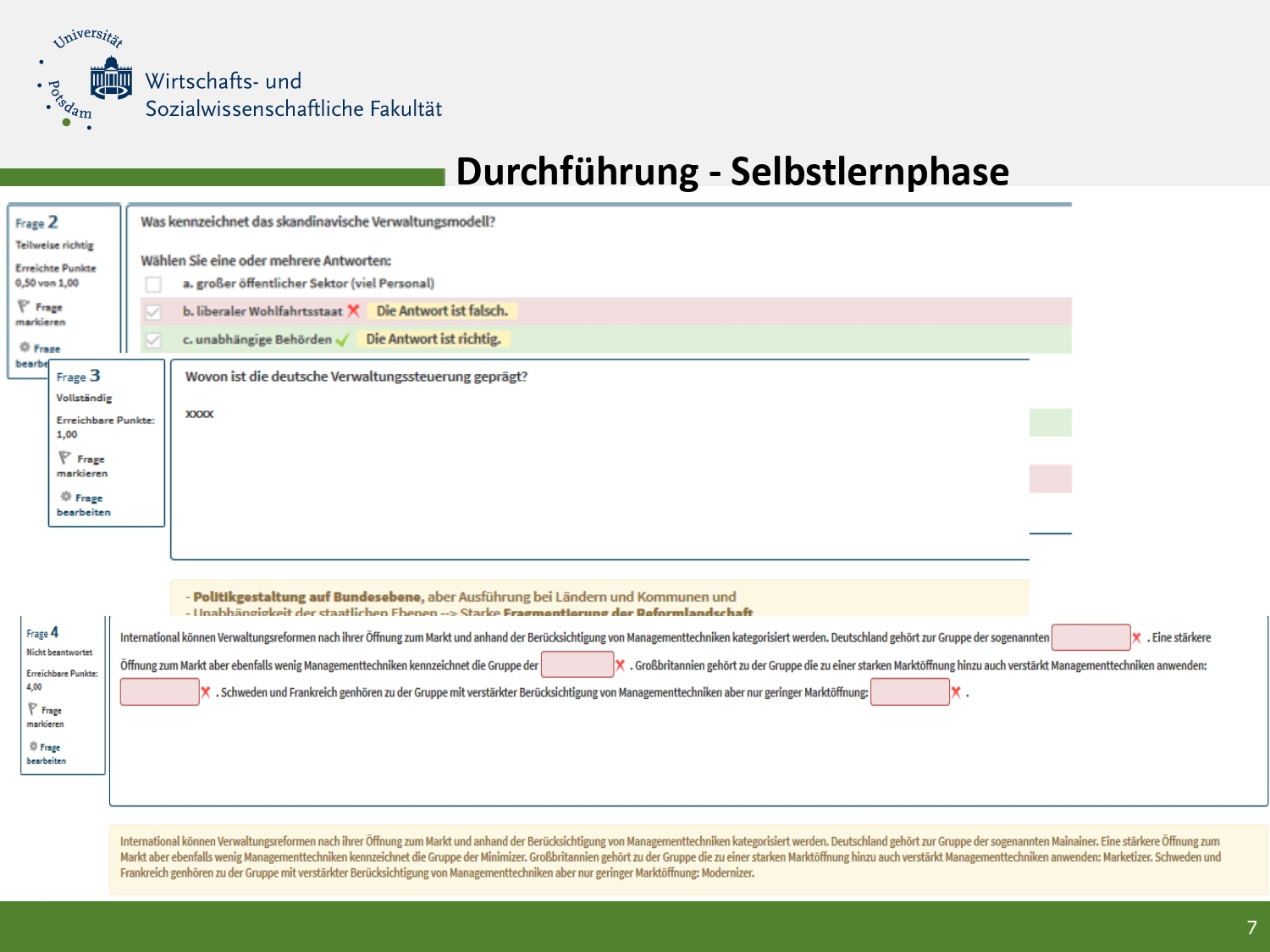
Task: Click 'Frage markieren' link in Frage 3
Action: coord(83,465)
